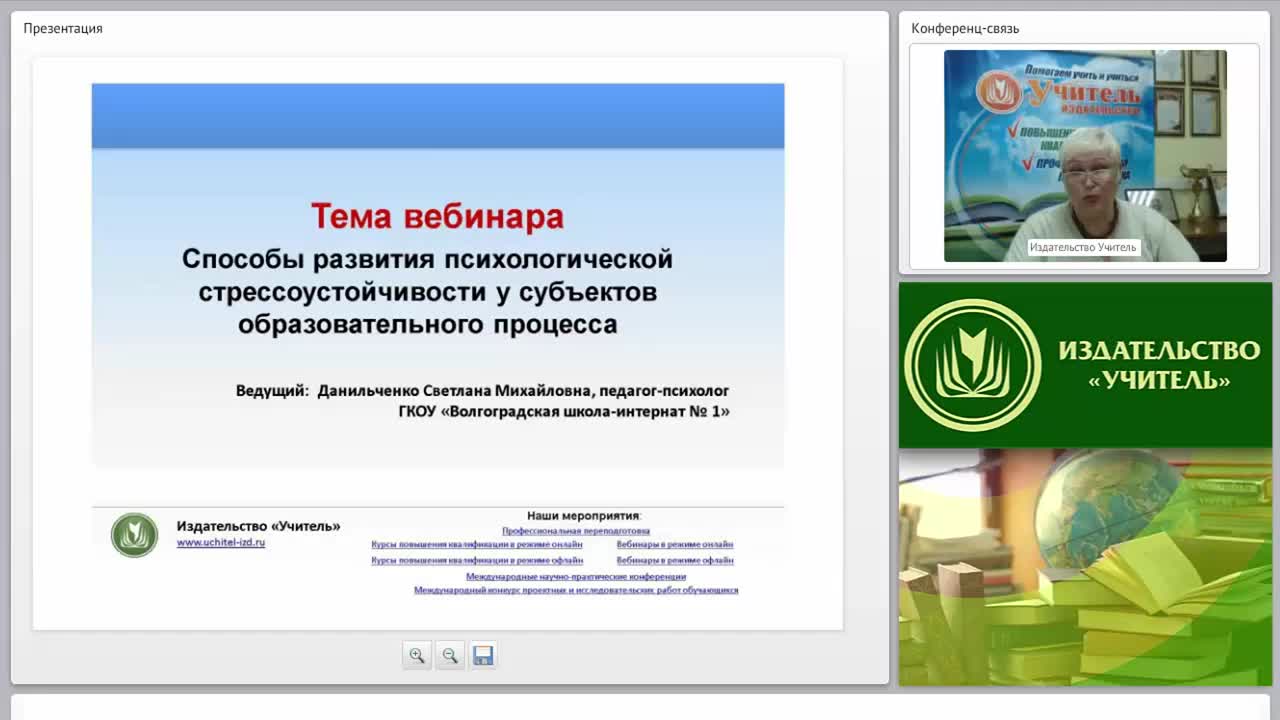Click the Издательство Учитель name label on video
This screenshot has width=1280, height=720.
coord(1083,247)
